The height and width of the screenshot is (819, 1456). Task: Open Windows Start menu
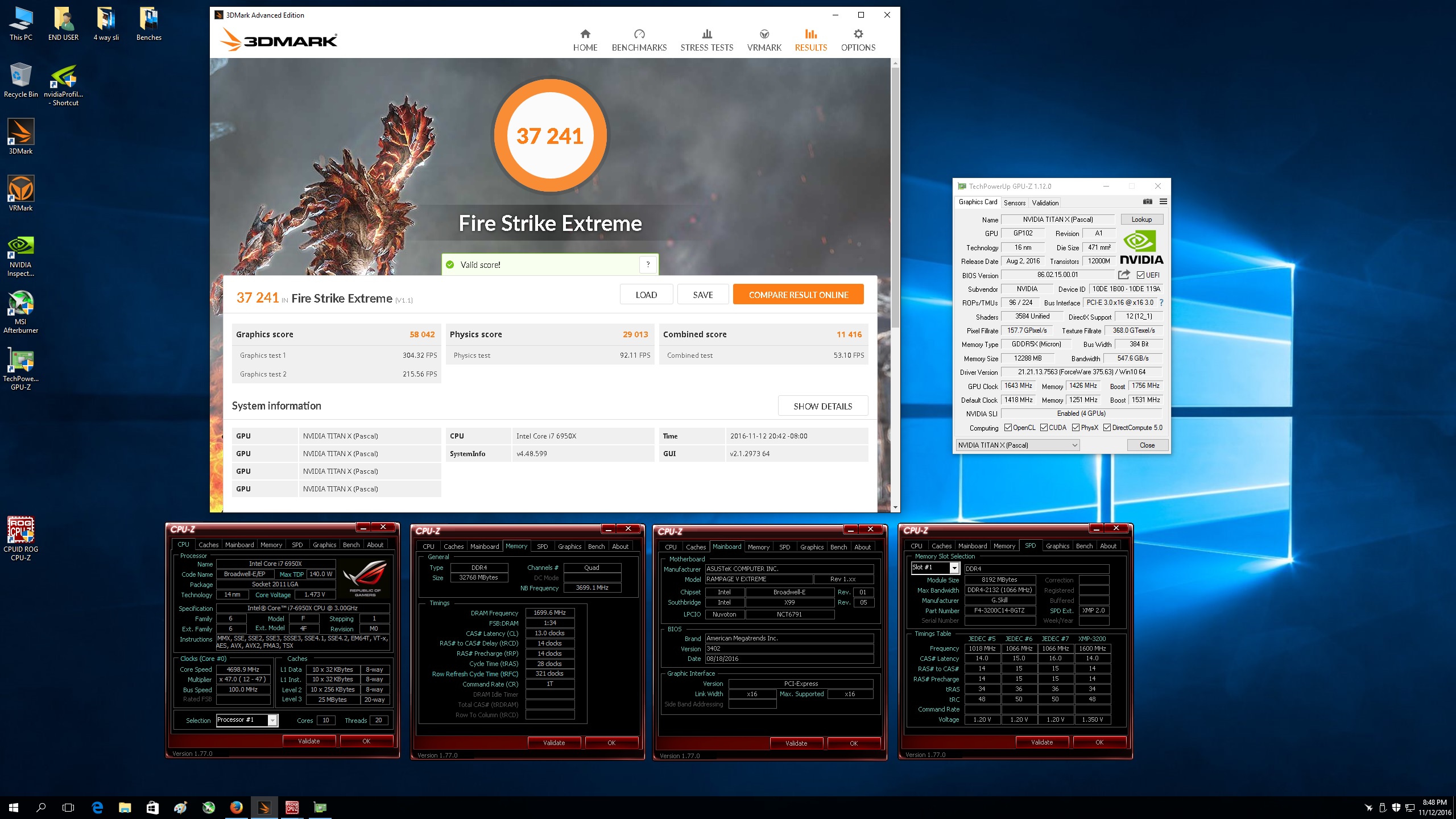[14, 808]
